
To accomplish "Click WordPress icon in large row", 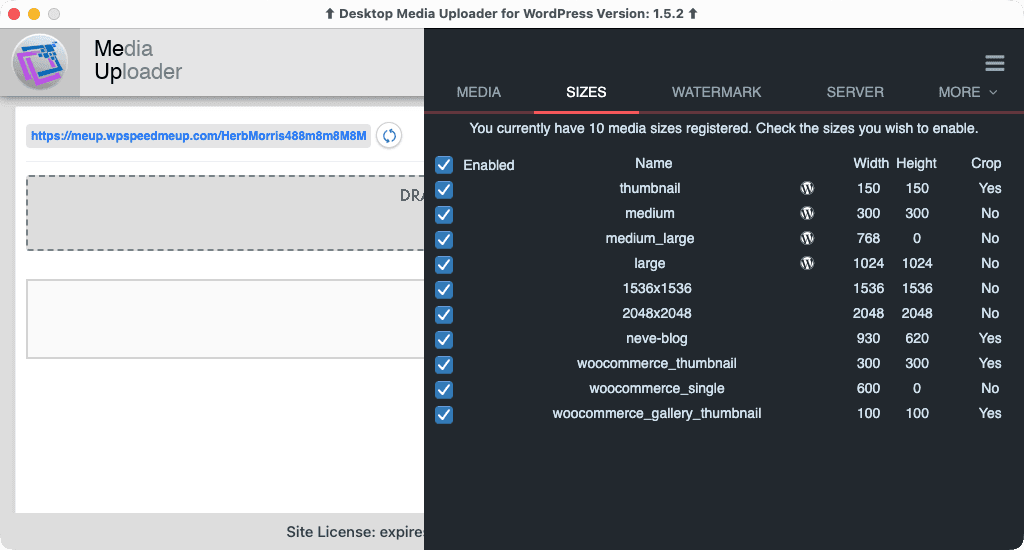I will point(807,263).
